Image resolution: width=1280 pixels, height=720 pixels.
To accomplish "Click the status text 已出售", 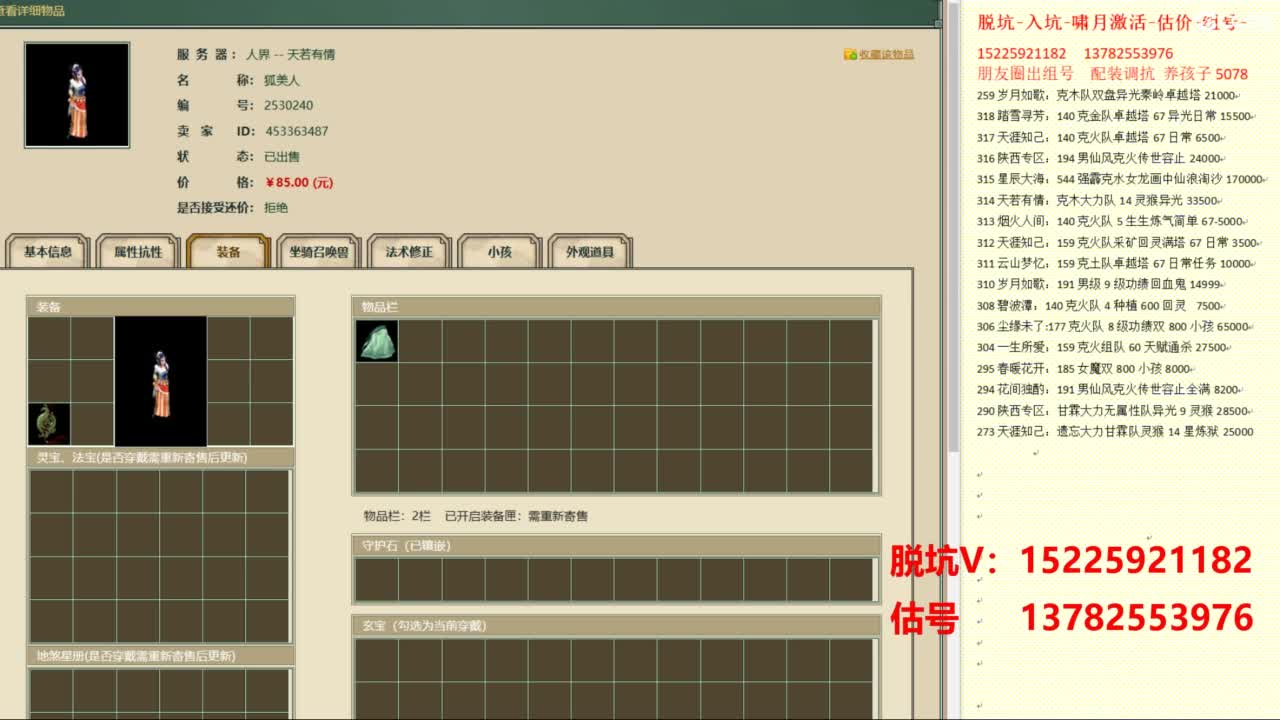I will point(282,157).
